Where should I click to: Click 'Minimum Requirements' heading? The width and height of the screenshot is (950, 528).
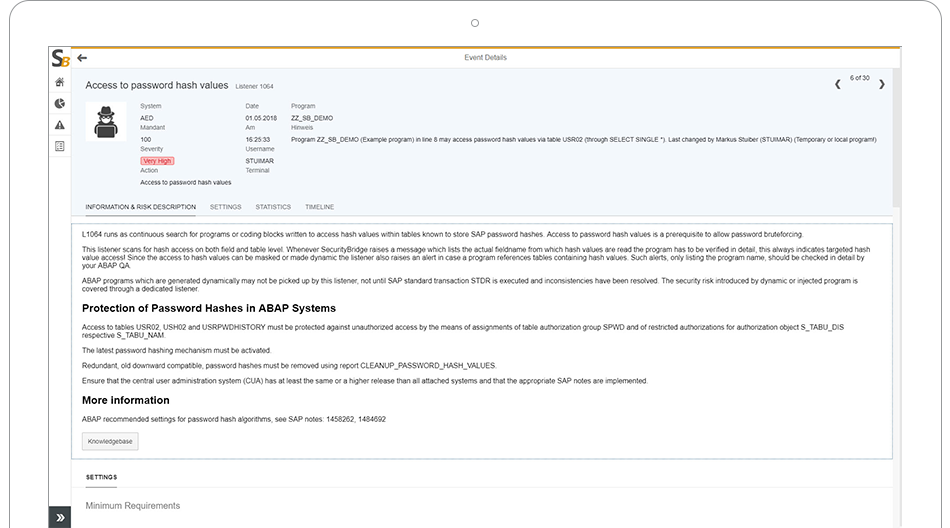pyautogui.click(x=133, y=506)
